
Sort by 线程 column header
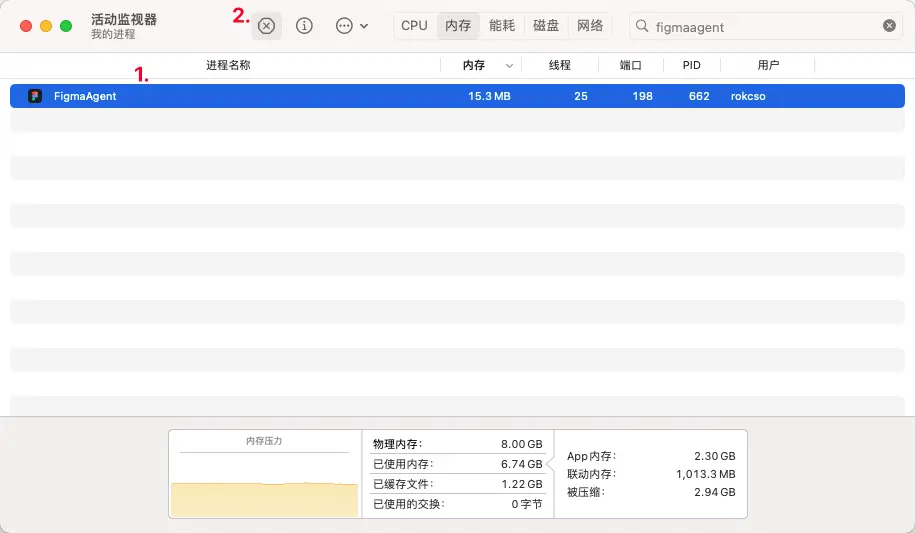tap(560, 65)
